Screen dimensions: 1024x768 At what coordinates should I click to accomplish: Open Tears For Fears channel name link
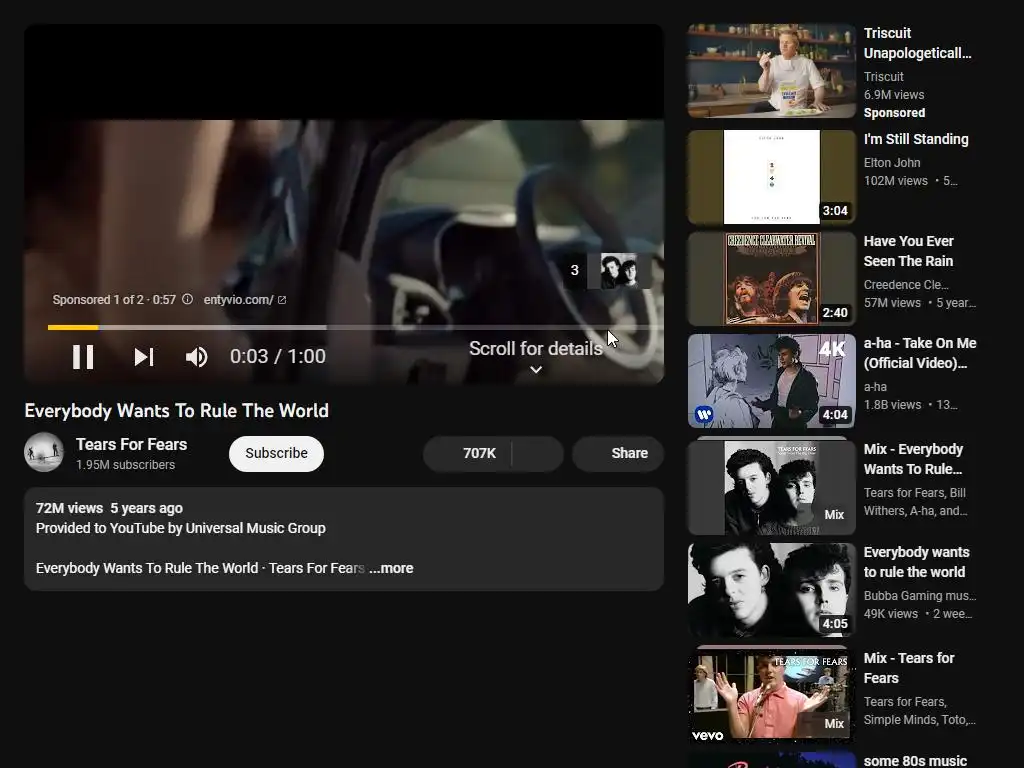pos(131,444)
